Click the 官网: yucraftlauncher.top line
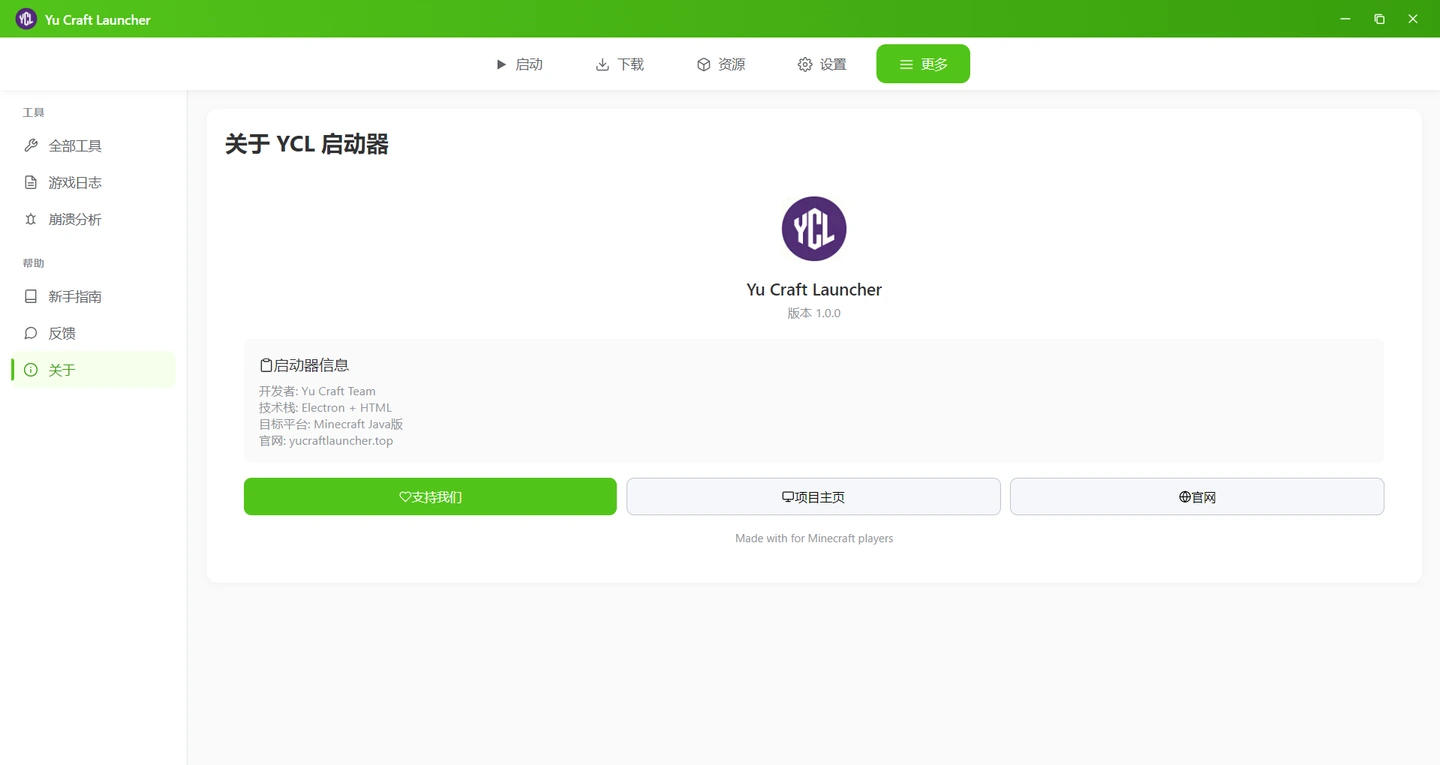Viewport: 1440px width, 765px height. click(x=326, y=441)
